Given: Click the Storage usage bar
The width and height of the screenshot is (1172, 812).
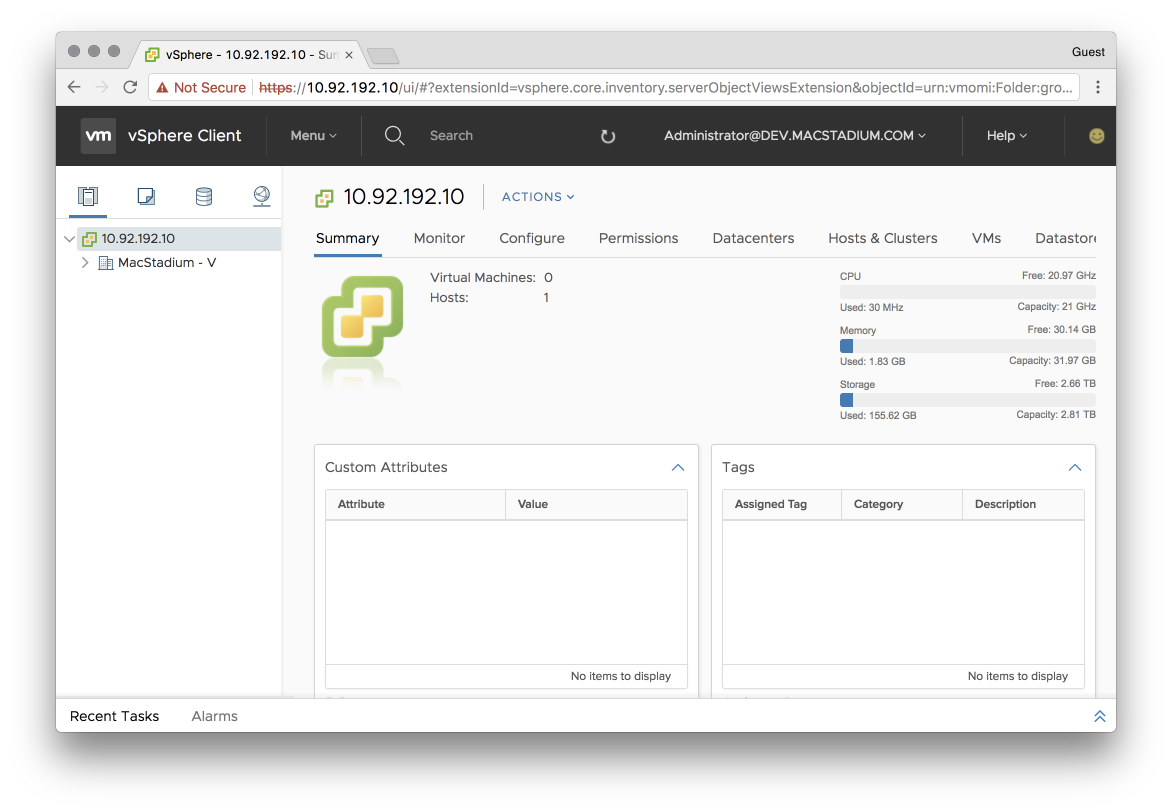Looking at the screenshot, I should click(967, 400).
